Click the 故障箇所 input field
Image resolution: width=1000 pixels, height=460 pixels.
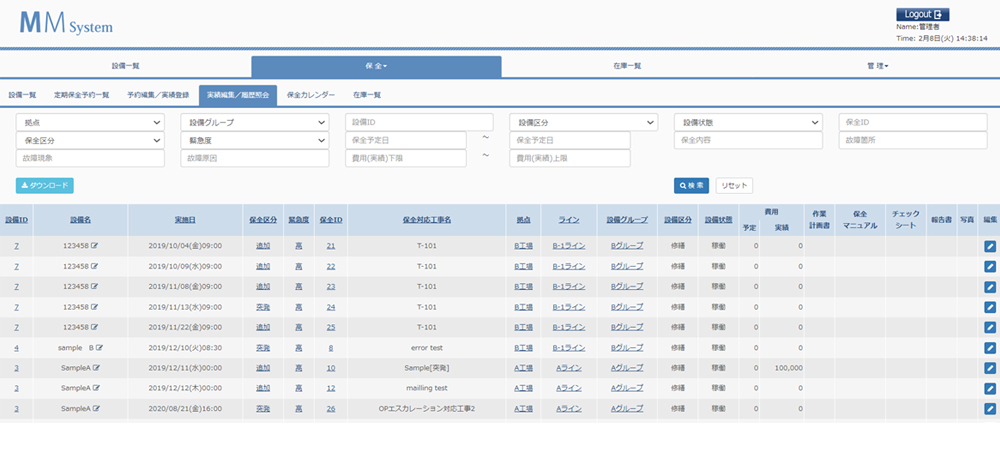pyautogui.click(x=913, y=140)
